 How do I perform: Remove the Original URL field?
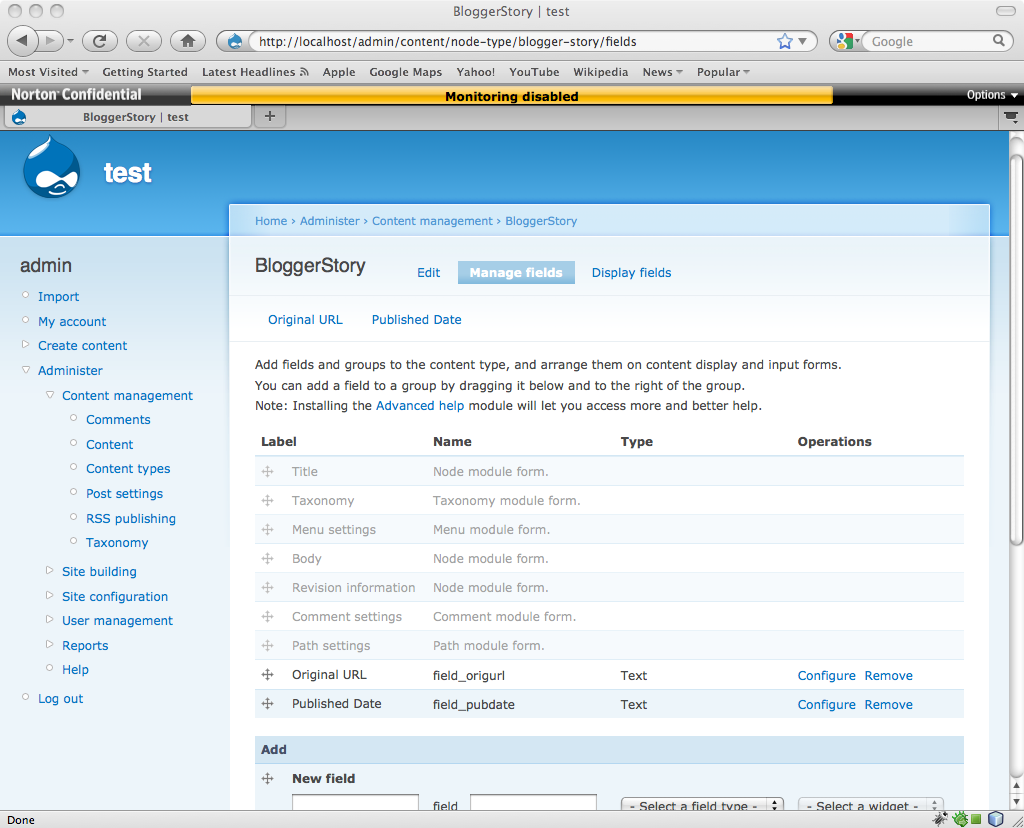point(888,676)
